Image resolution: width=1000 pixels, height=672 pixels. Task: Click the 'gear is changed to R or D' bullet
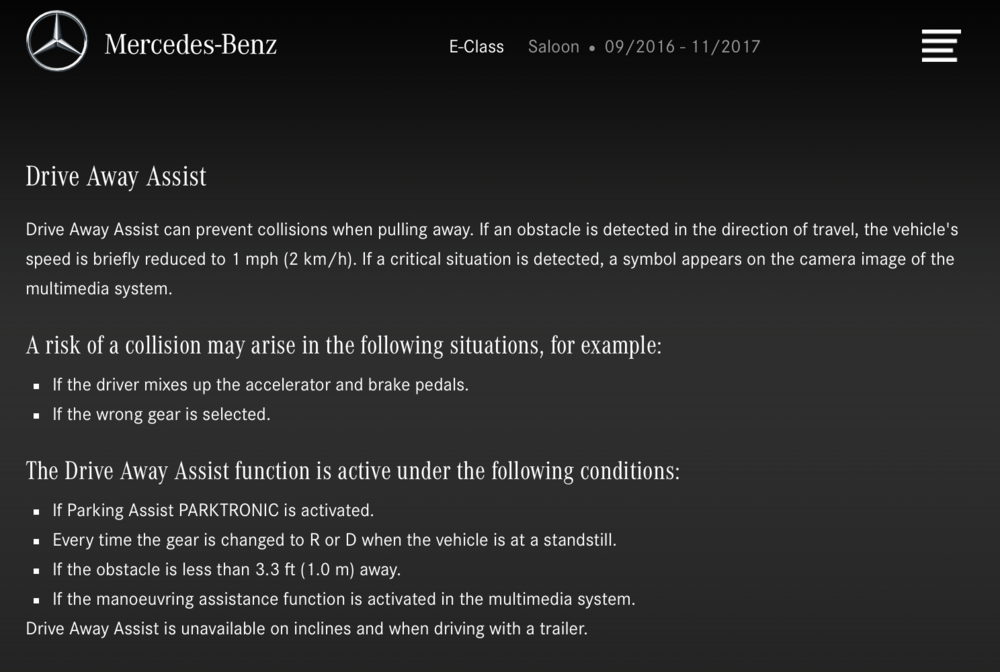pyautogui.click(x=334, y=540)
